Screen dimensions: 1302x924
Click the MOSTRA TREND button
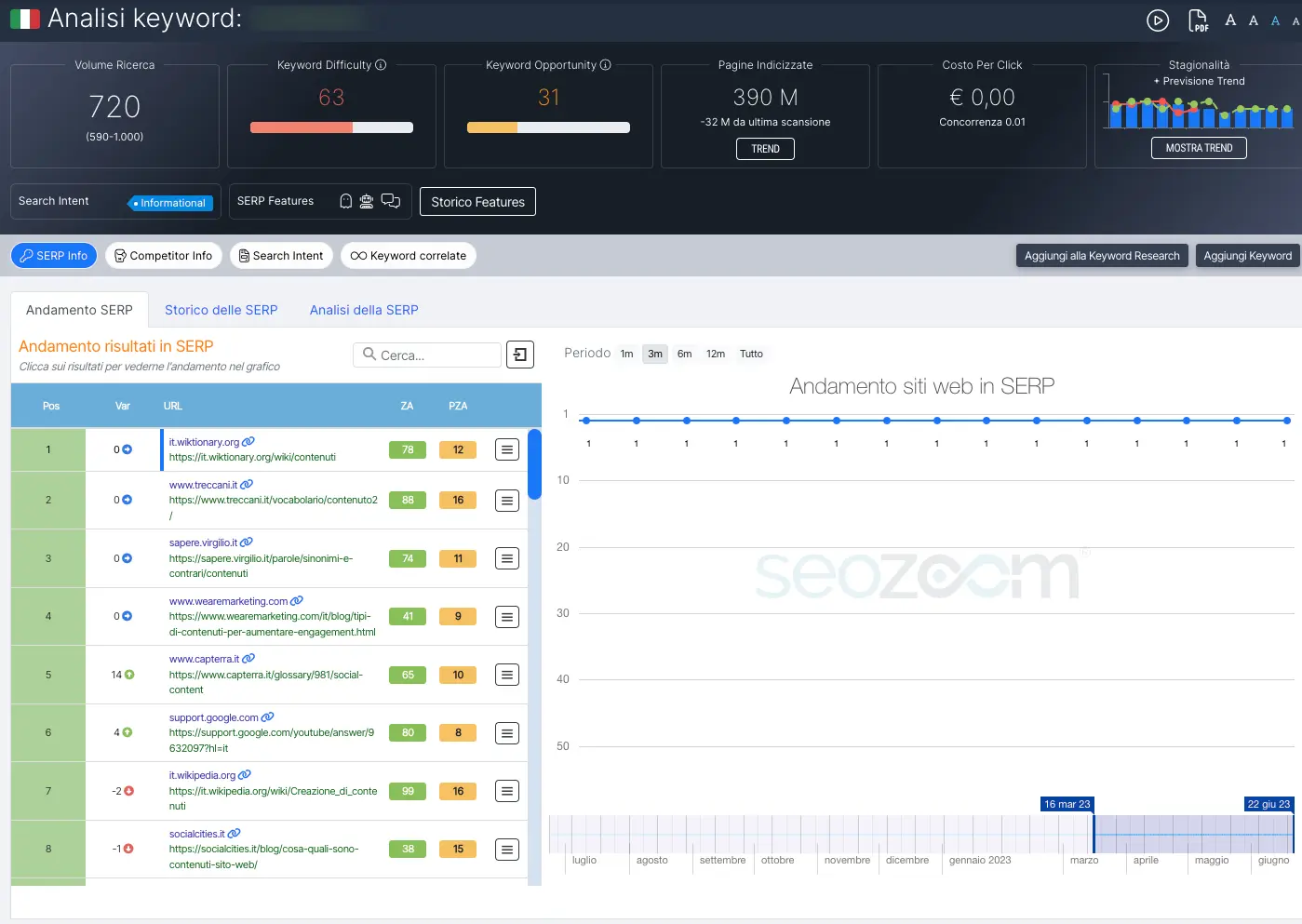coord(1199,148)
